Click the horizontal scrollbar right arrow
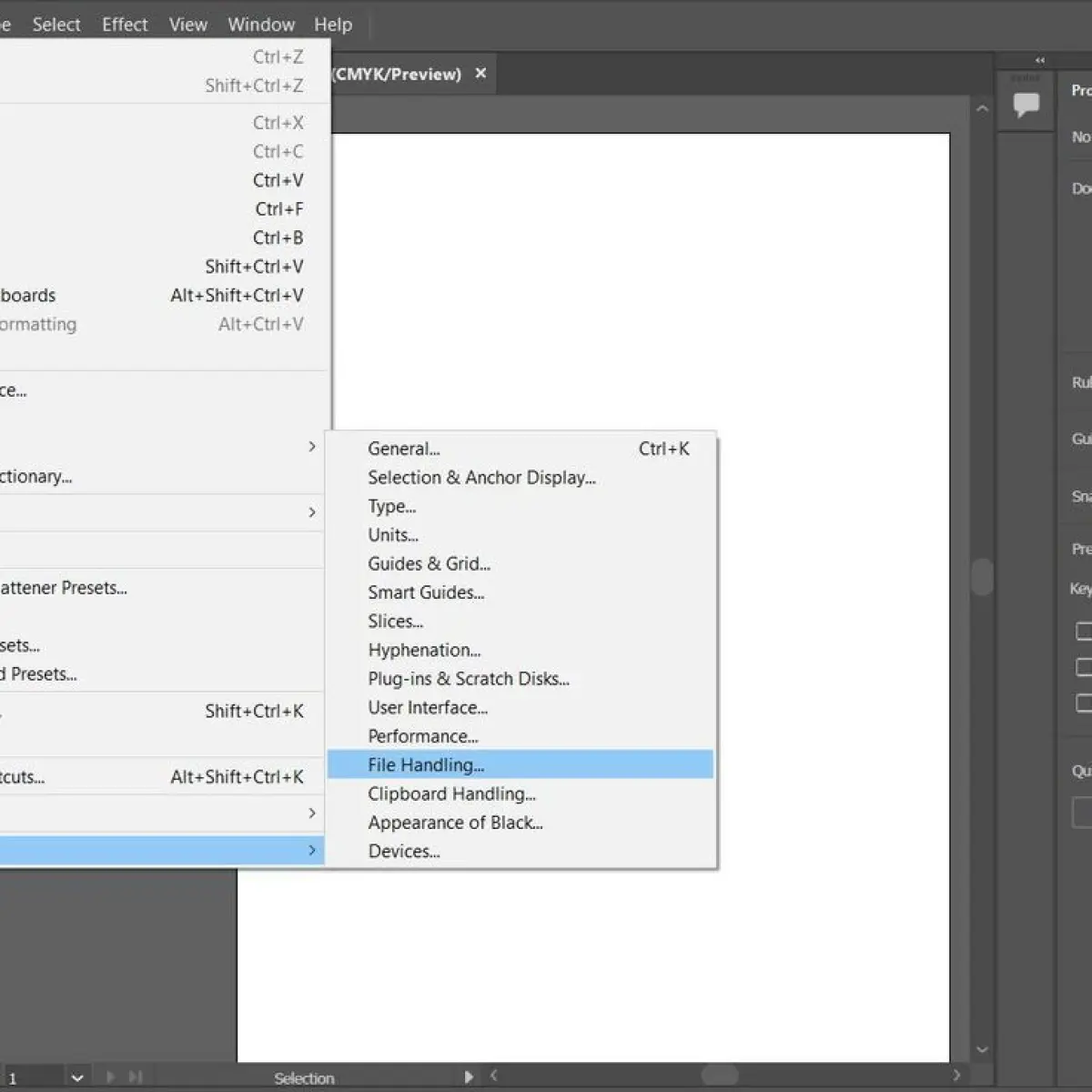 956,1076
